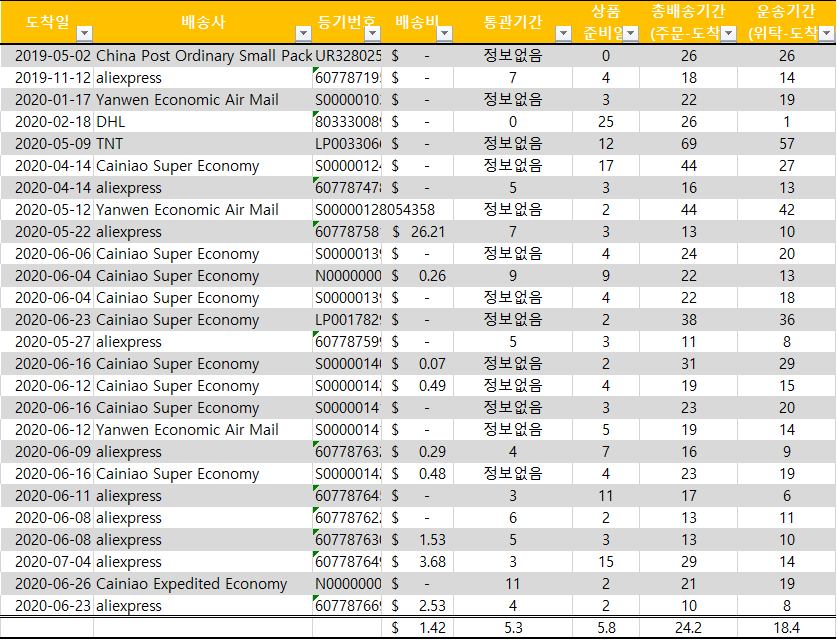The image size is (837, 640).
Task: Select the DHL carrier cell
Action: click(x=203, y=122)
